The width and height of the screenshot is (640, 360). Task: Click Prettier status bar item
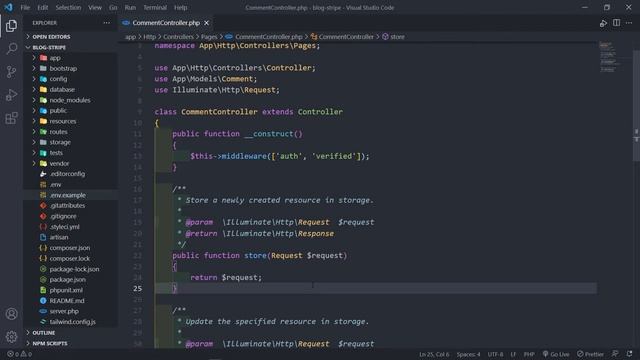click(590, 354)
